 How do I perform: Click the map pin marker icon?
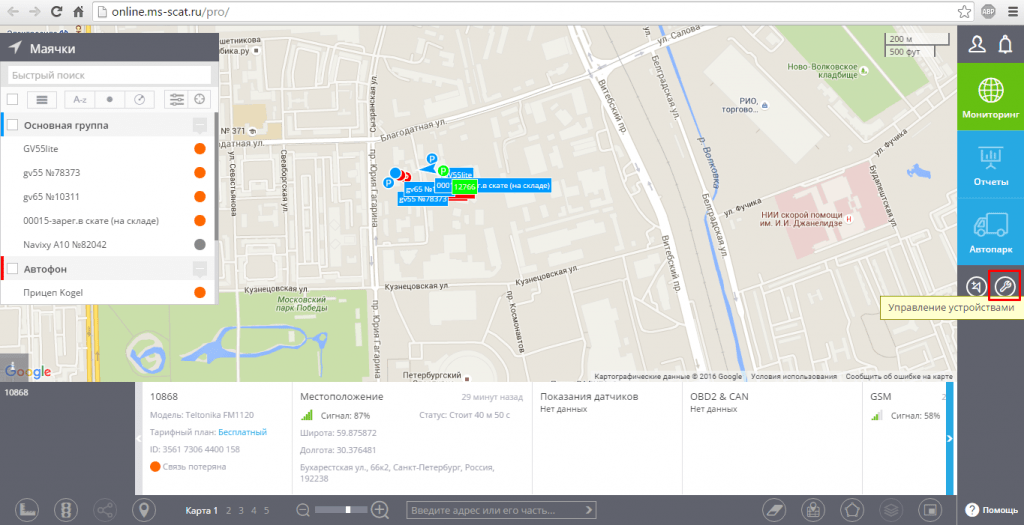pos(144,510)
